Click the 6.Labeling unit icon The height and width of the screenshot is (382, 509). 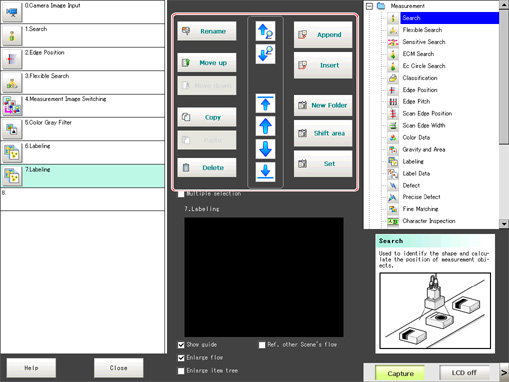[x=12, y=153]
